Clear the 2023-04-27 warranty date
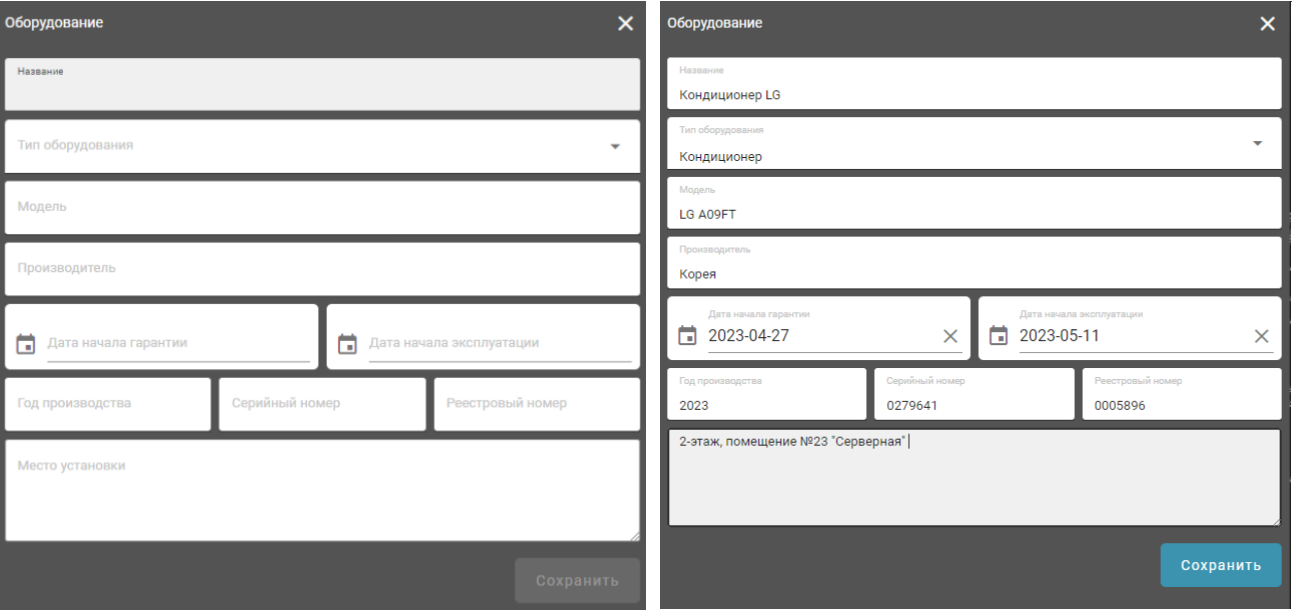1292x610 pixels. click(x=950, y=336)
